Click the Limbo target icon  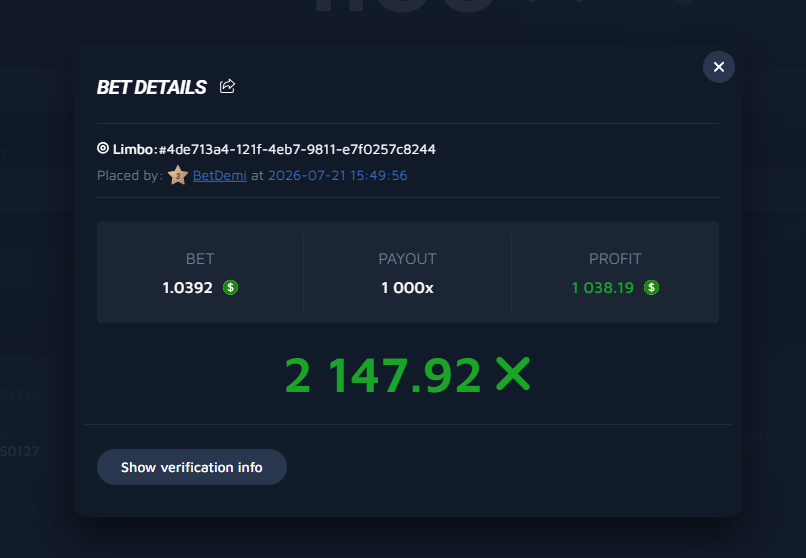103,148
